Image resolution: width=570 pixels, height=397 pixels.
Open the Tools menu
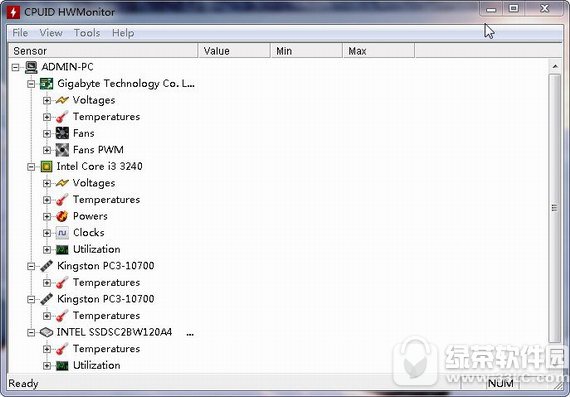click(x=87, y=33)
